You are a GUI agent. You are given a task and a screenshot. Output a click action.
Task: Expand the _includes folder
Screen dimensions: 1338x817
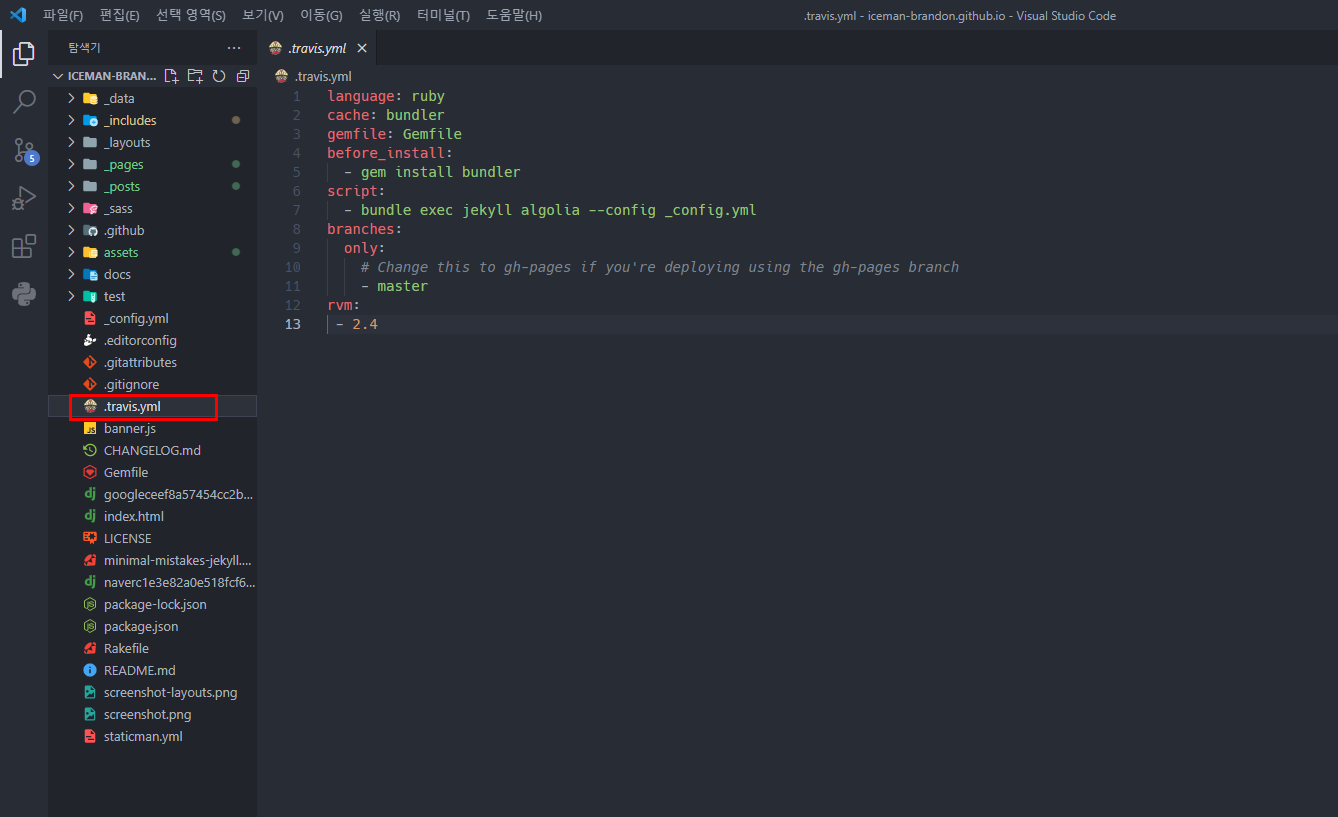point(71,120)
